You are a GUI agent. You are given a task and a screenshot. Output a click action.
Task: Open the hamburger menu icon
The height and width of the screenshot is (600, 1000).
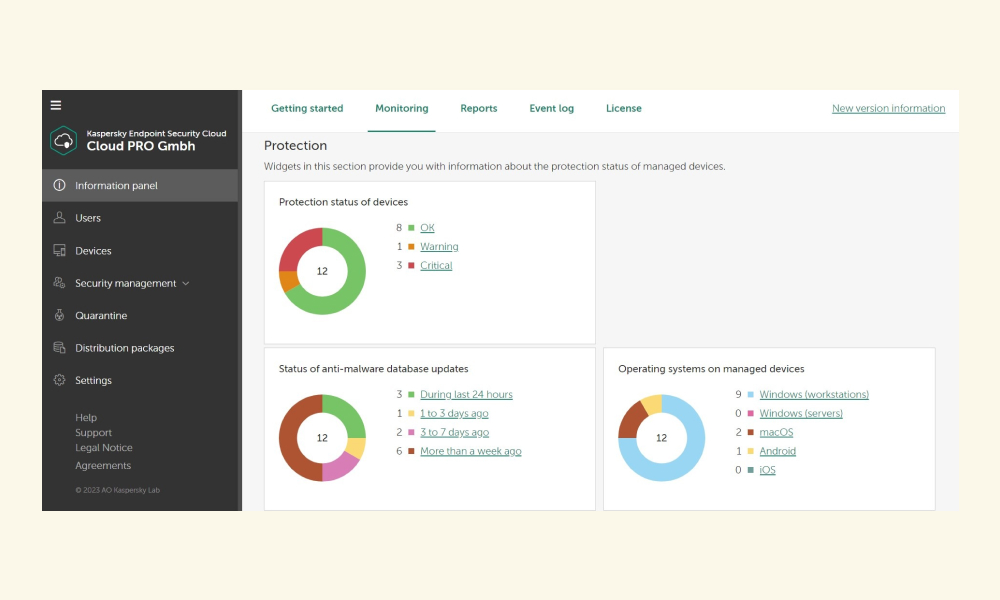pos(56,105)
